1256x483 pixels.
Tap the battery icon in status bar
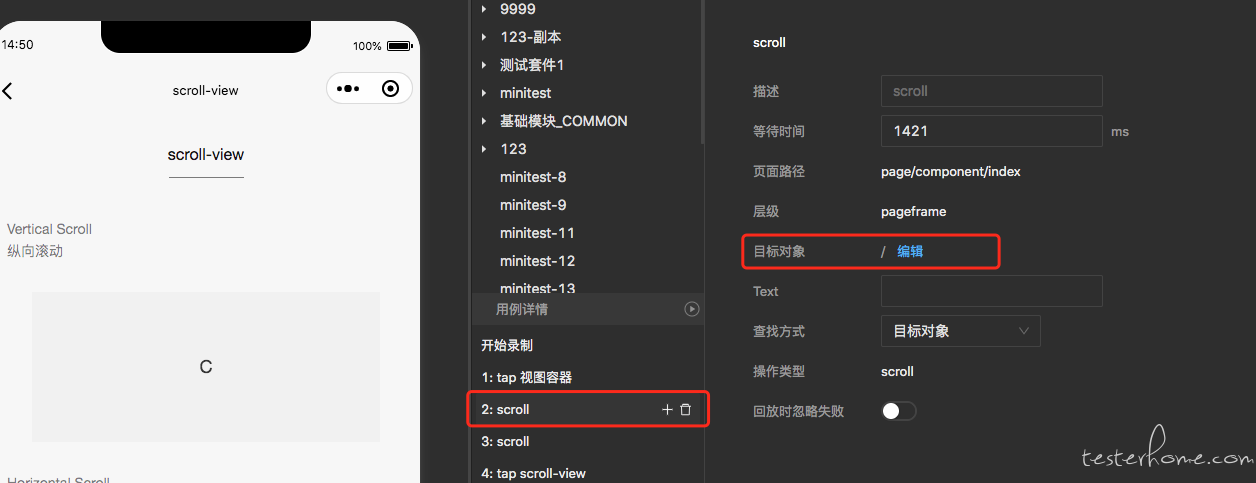click(x=400, y=46)
